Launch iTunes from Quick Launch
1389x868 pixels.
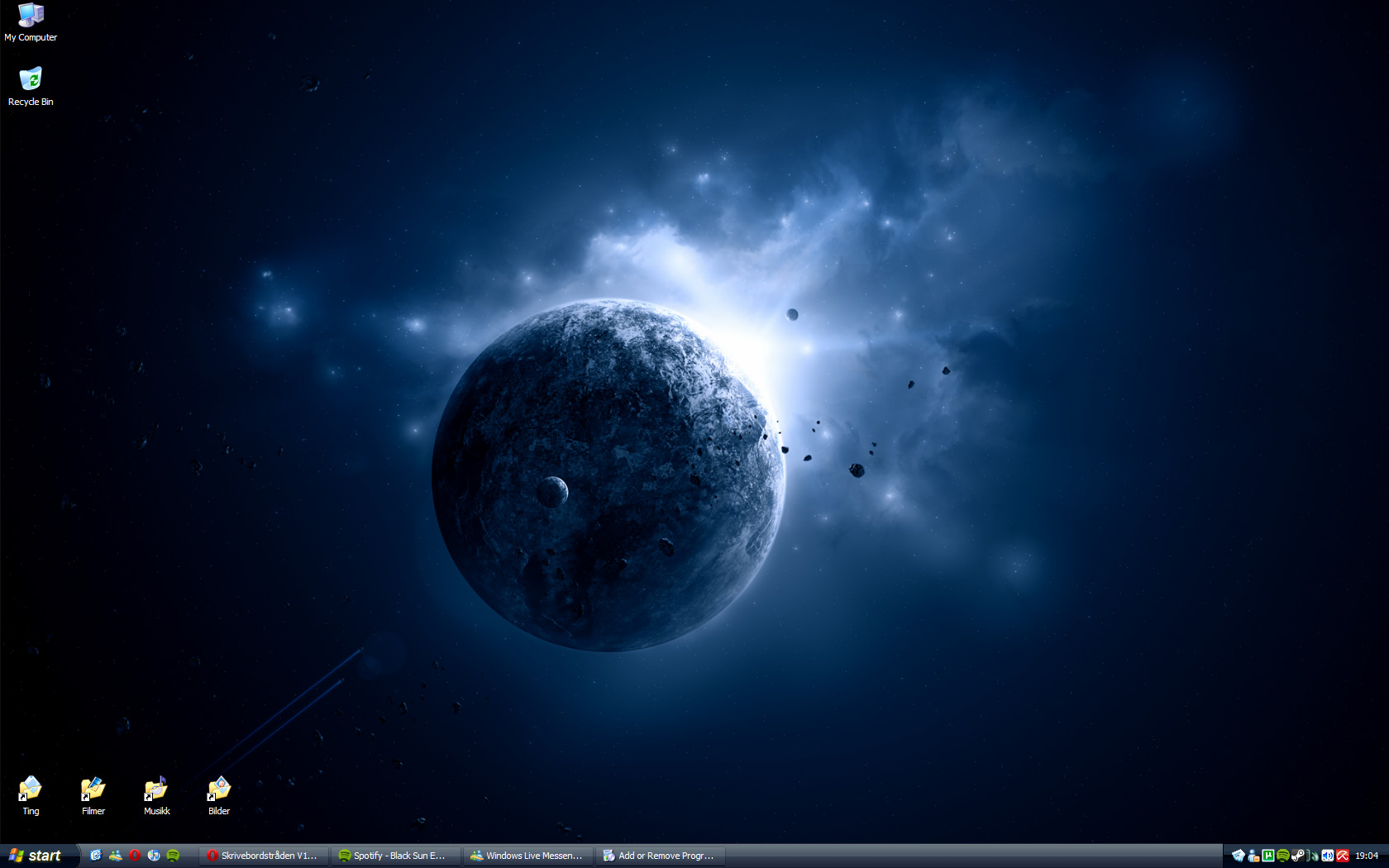click(x=154, y=856)
